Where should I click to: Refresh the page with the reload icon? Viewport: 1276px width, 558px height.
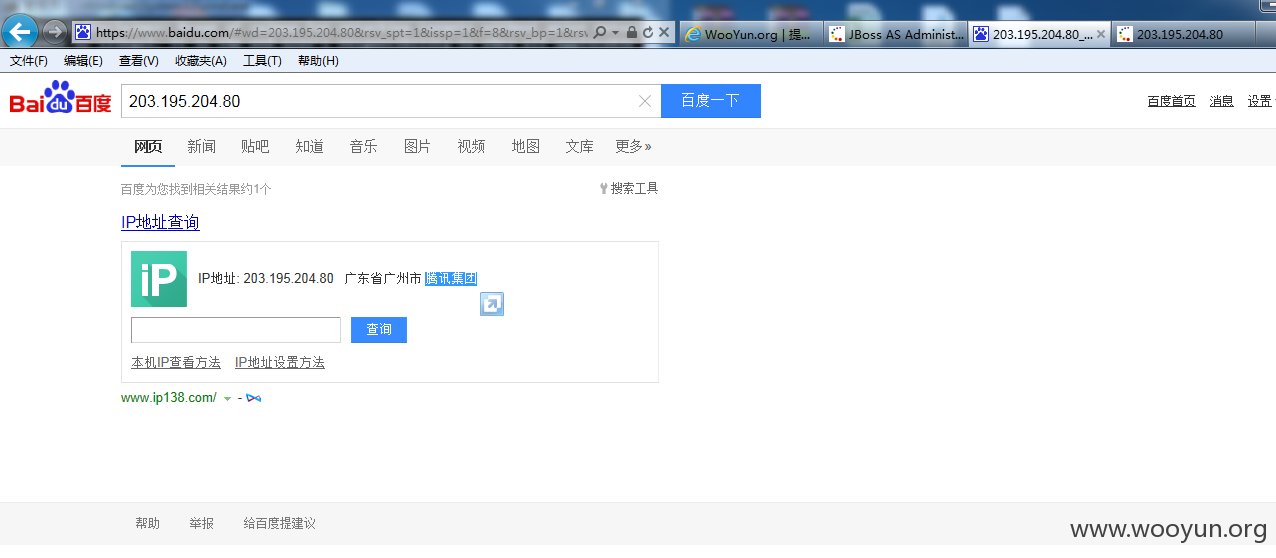pos(648,33)
